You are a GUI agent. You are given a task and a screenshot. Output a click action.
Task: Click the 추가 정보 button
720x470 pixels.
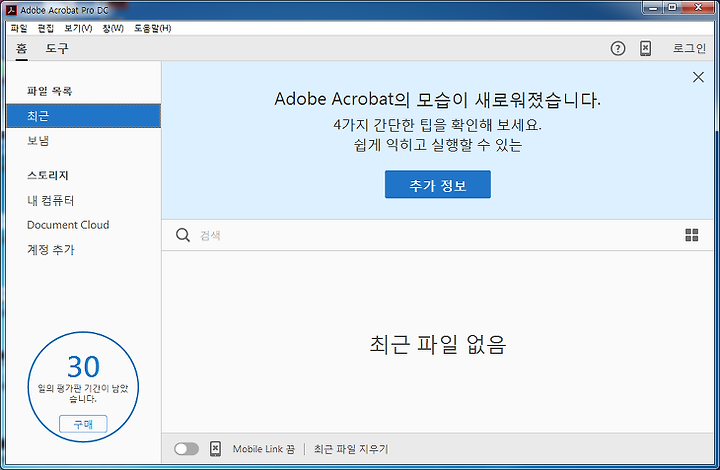click(x=438, y=185)
